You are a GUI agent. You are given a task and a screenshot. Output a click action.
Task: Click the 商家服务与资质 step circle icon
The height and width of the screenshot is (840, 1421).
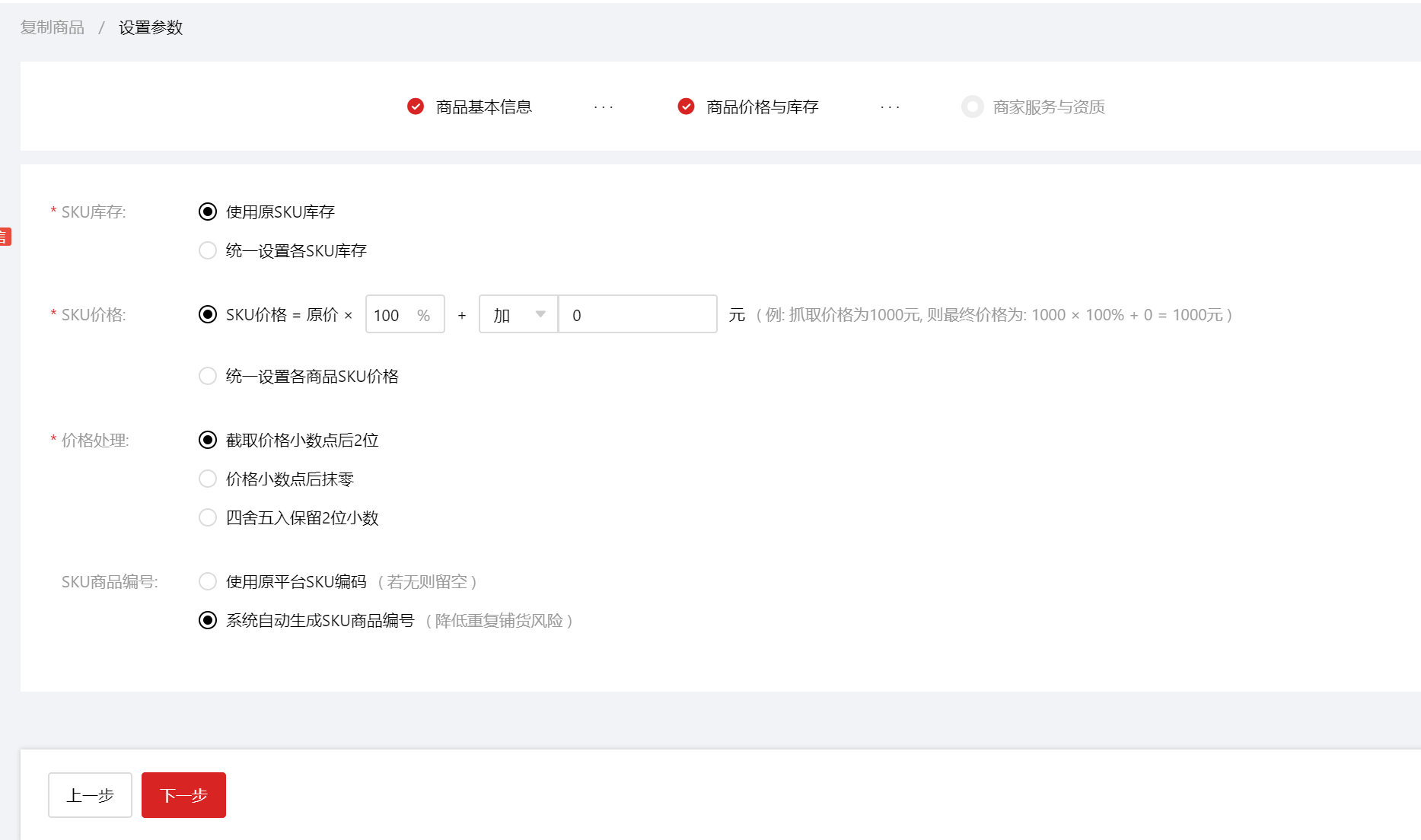point(972,107)
